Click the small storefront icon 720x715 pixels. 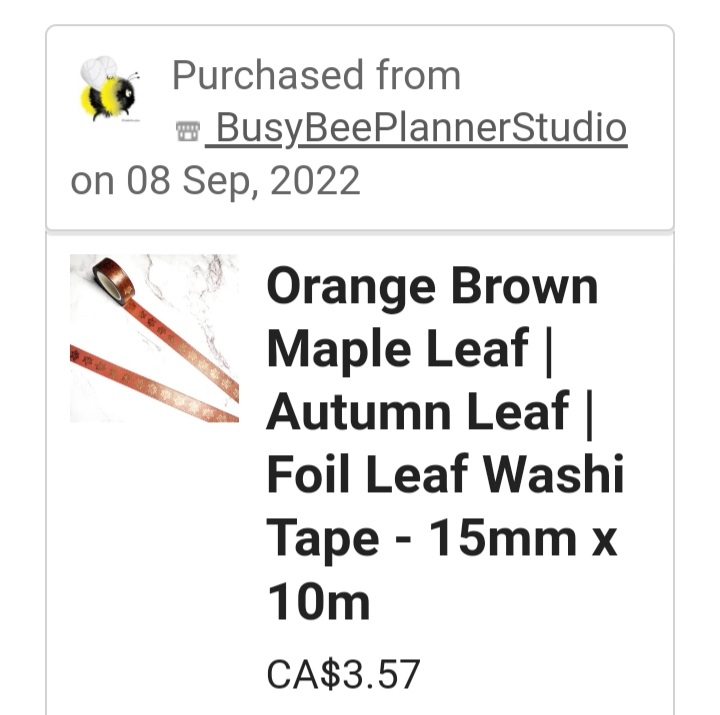pyautogui.click(x=188, y=130)
